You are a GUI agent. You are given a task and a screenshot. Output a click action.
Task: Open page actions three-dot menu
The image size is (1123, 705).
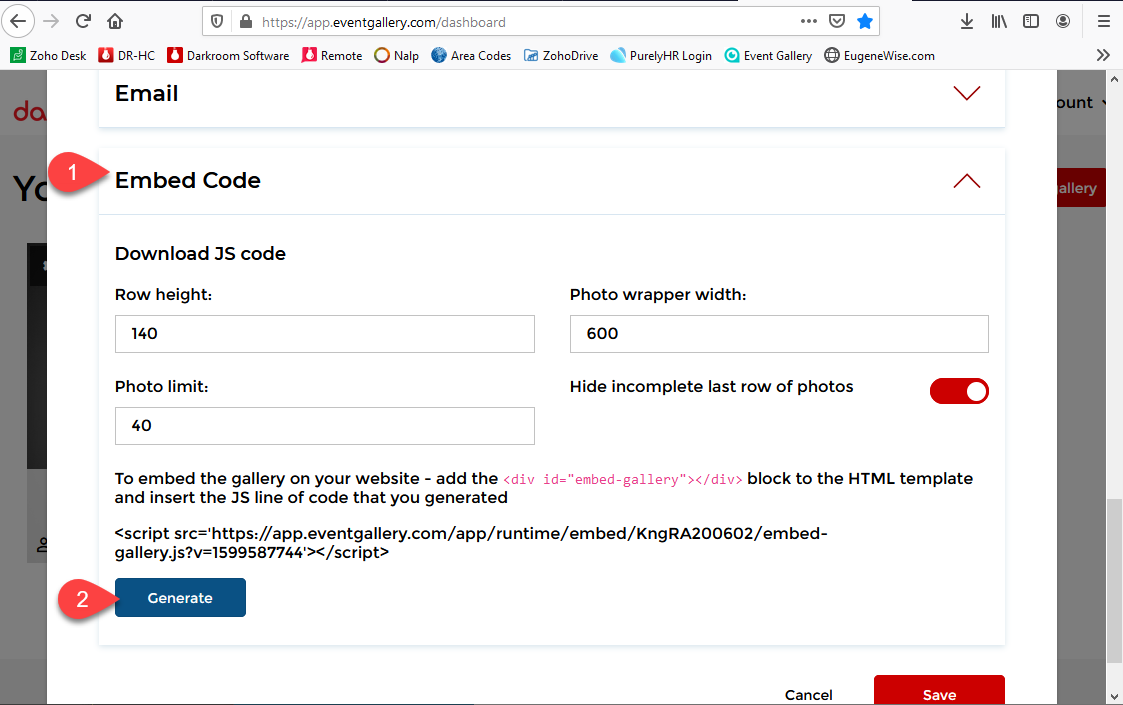pyautogui.click(x=809, y=21)
